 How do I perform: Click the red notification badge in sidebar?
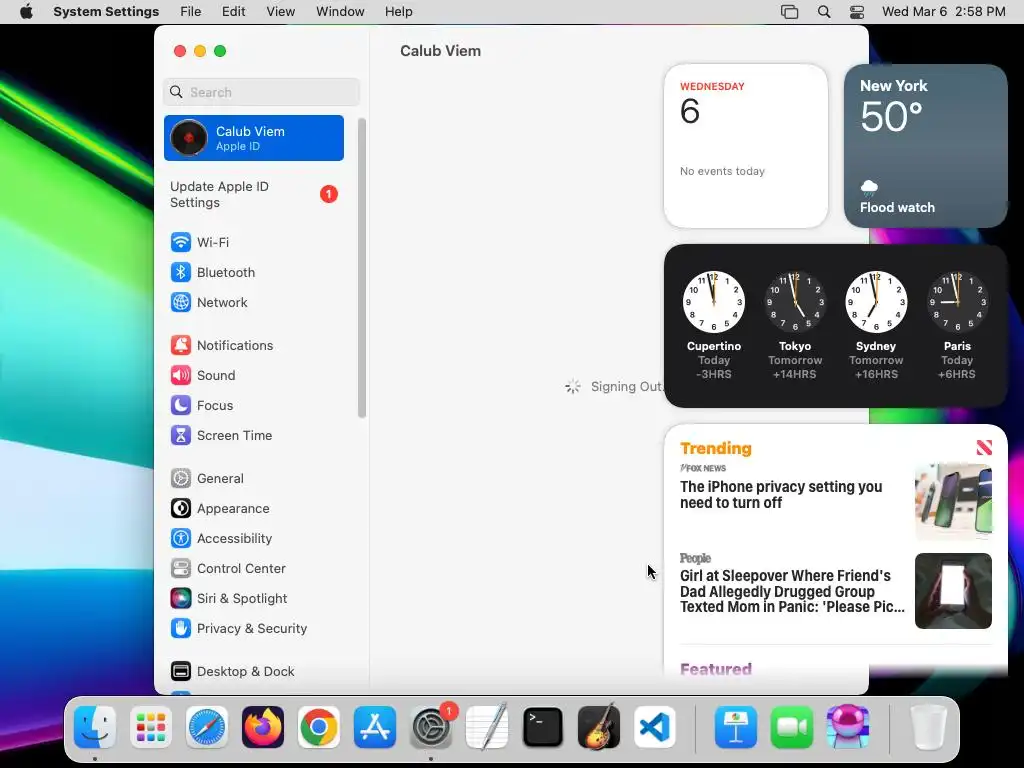coord(328,194)
